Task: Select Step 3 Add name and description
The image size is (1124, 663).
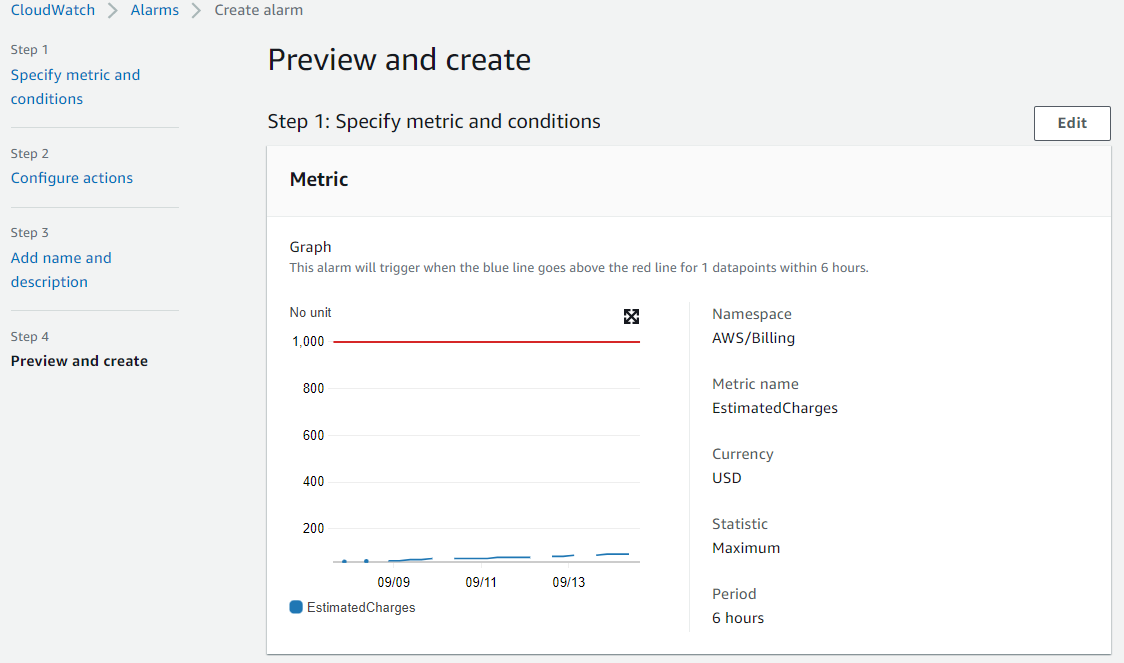Action: [61, 269]
